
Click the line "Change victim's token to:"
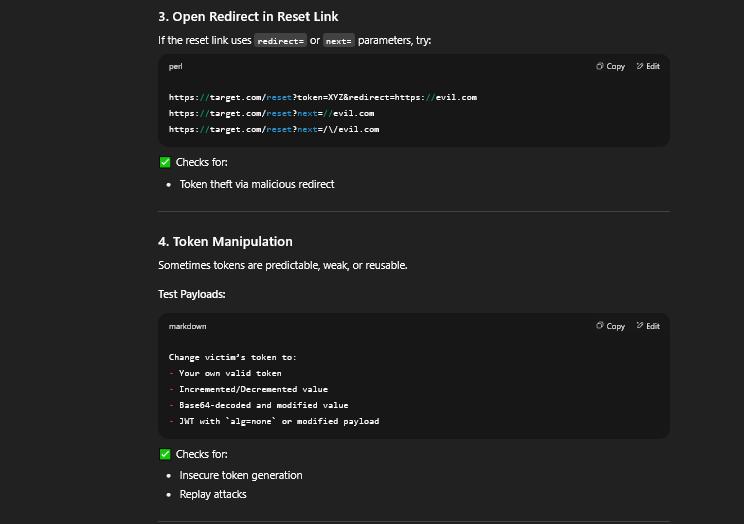pyautogui.click(x=232, y=357)
